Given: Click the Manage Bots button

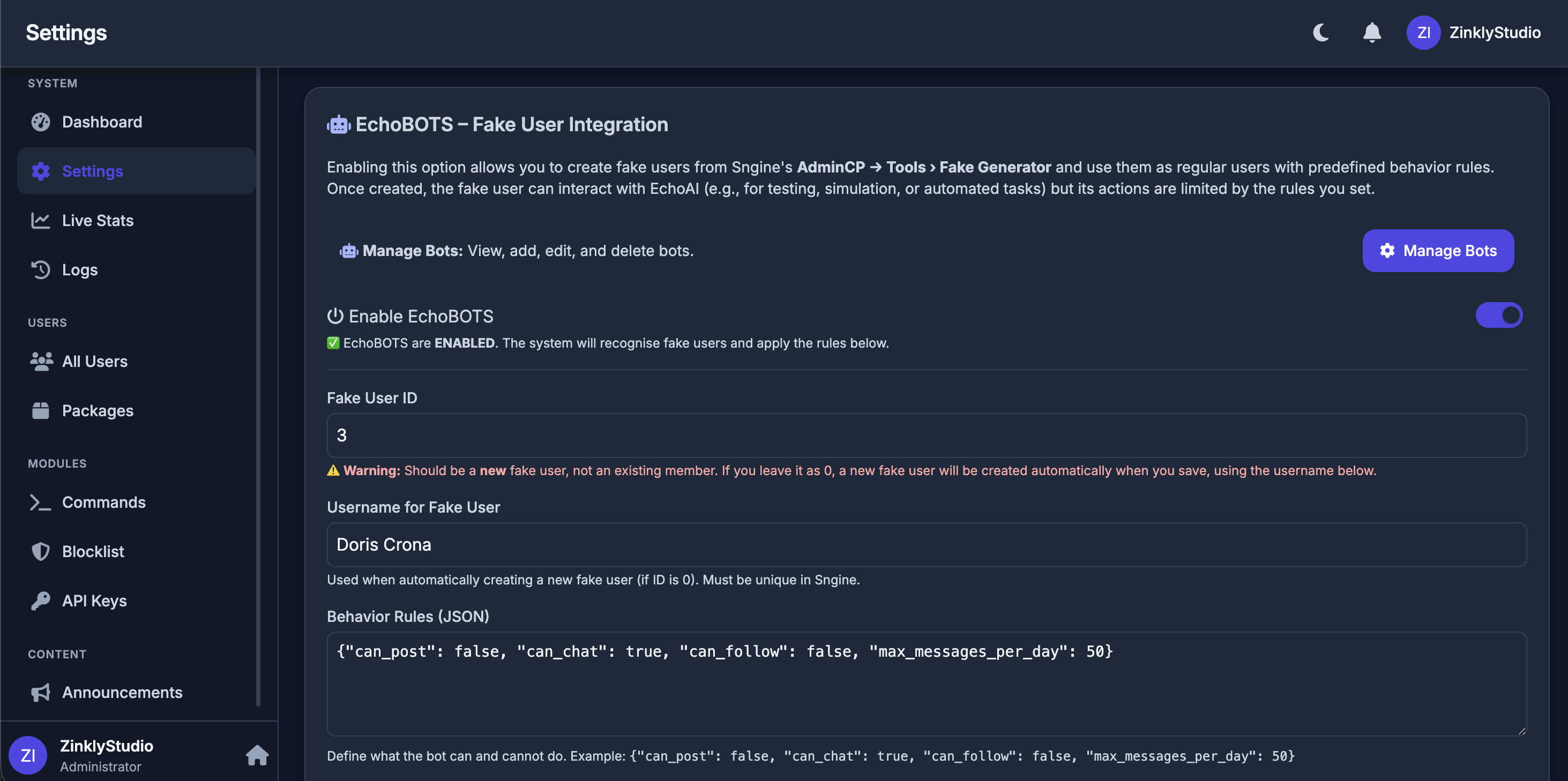Looking at the screenshot, I should (x=1438, y=251).
